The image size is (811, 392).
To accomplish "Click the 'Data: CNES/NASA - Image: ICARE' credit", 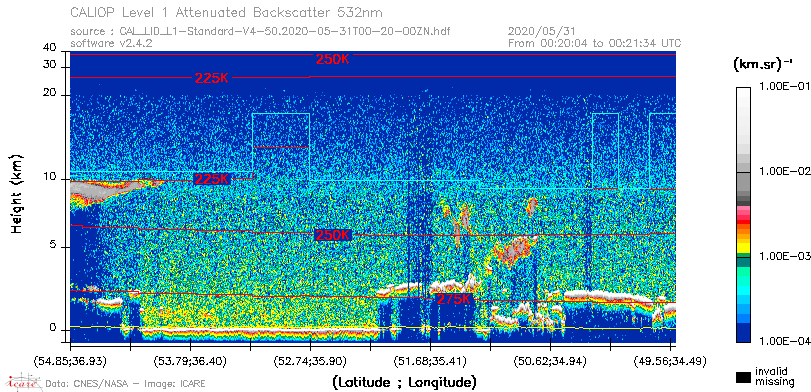I will click(x=126, y=384).
